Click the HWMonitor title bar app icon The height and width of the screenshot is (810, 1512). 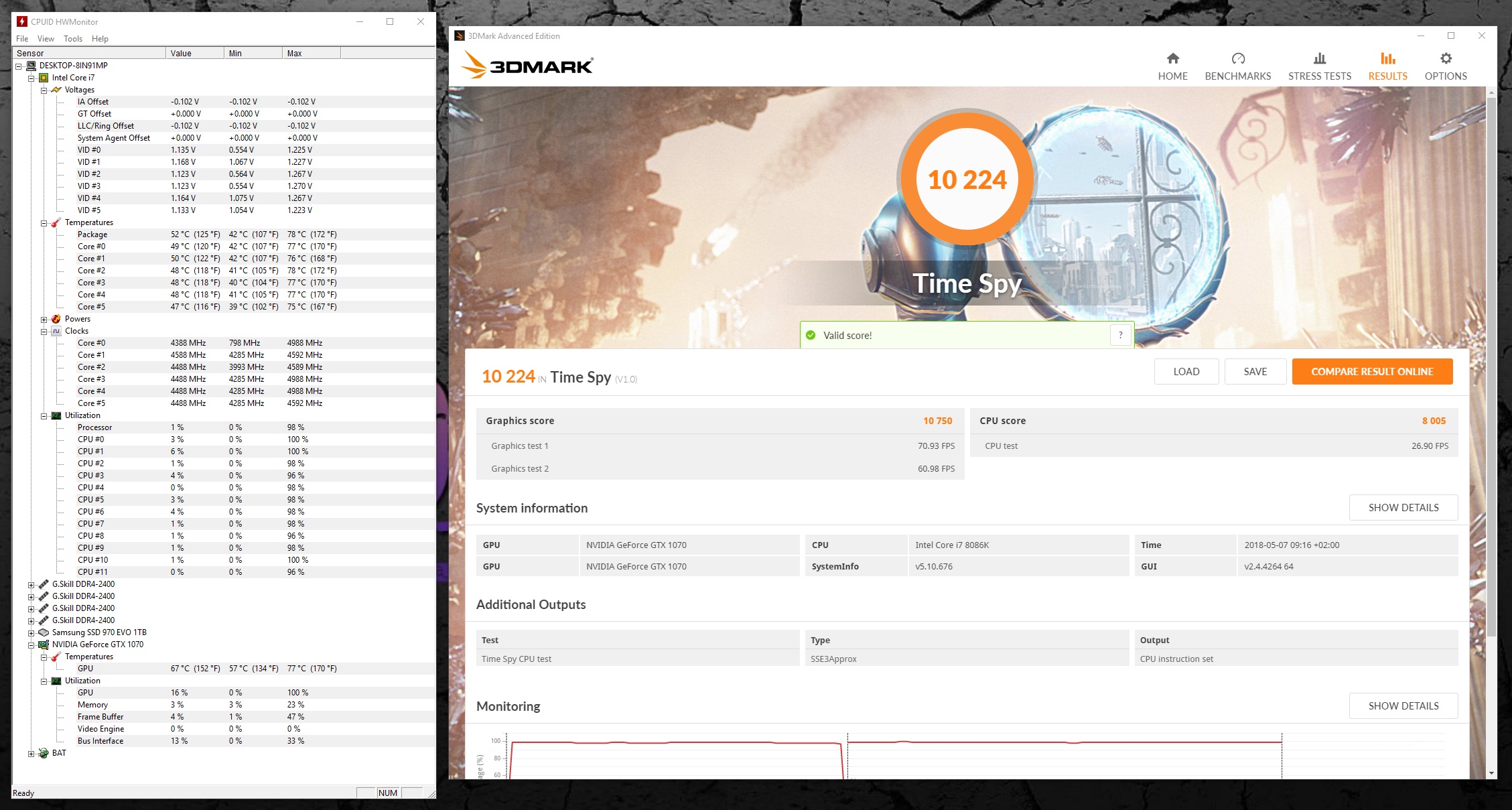21,21
